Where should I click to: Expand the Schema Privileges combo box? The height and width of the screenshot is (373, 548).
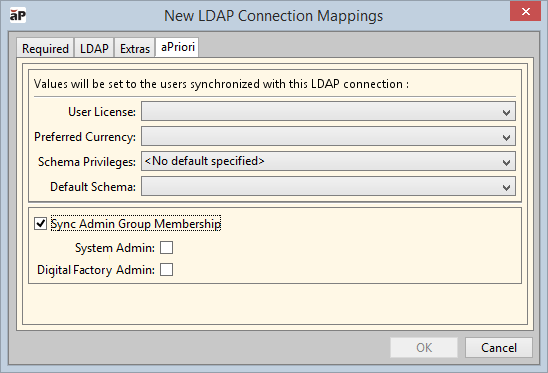328,161
